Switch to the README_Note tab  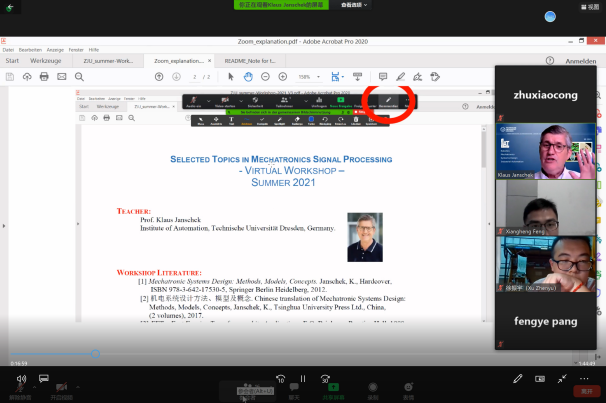[251, 61]
